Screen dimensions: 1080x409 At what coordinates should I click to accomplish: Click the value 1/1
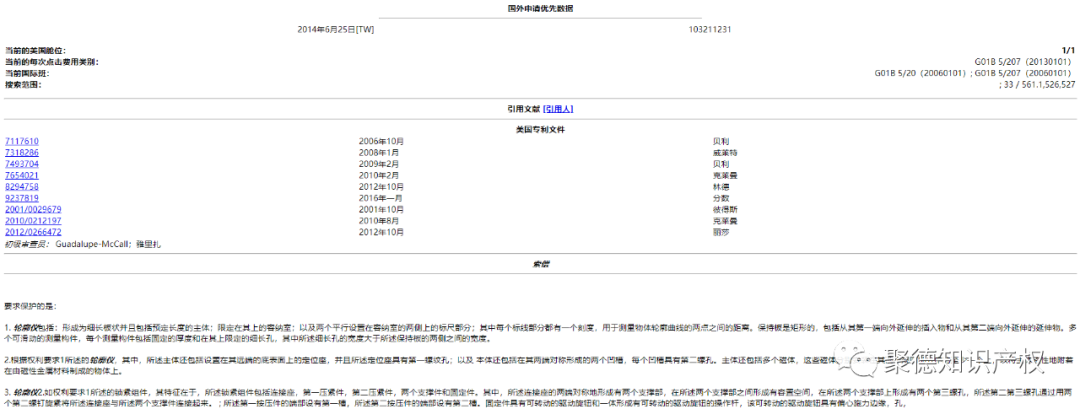point(1068,50)
